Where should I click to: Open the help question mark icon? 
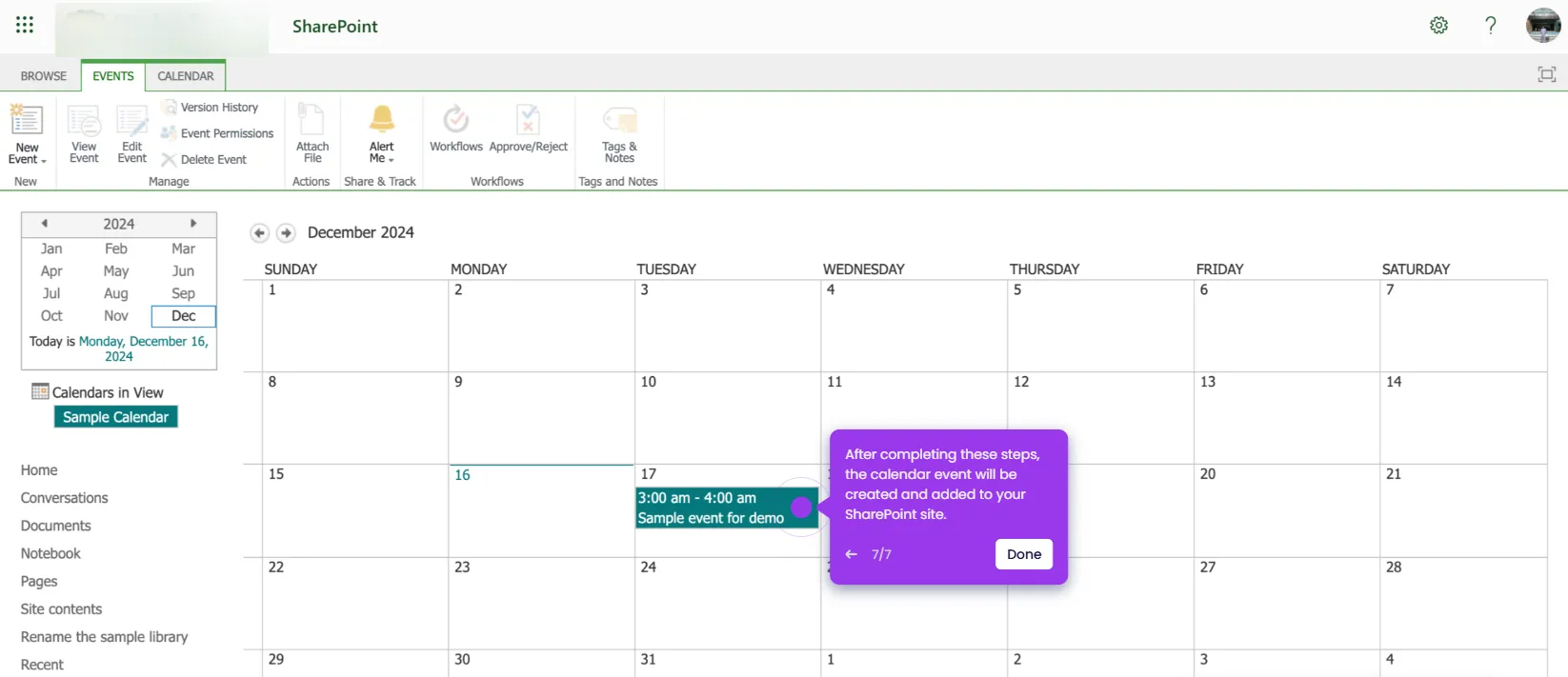pyautogui.click(x=1491, y=26)
